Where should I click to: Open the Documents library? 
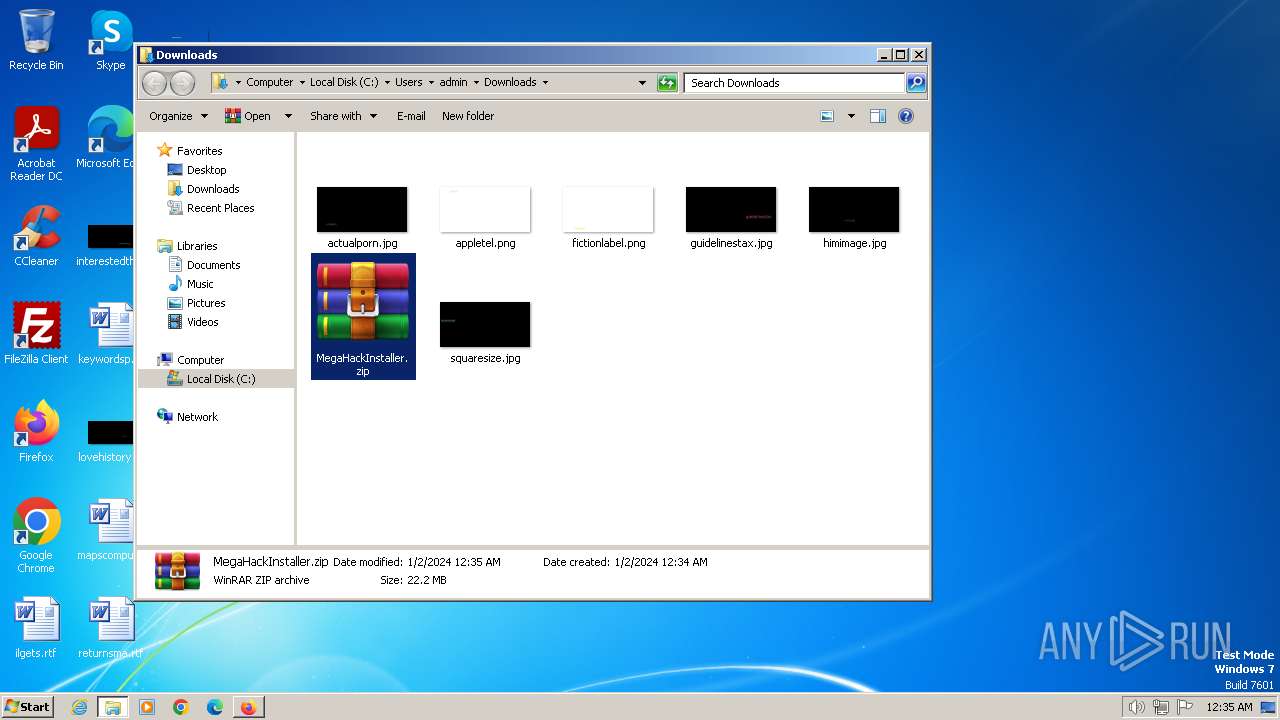tap(213, 265)
